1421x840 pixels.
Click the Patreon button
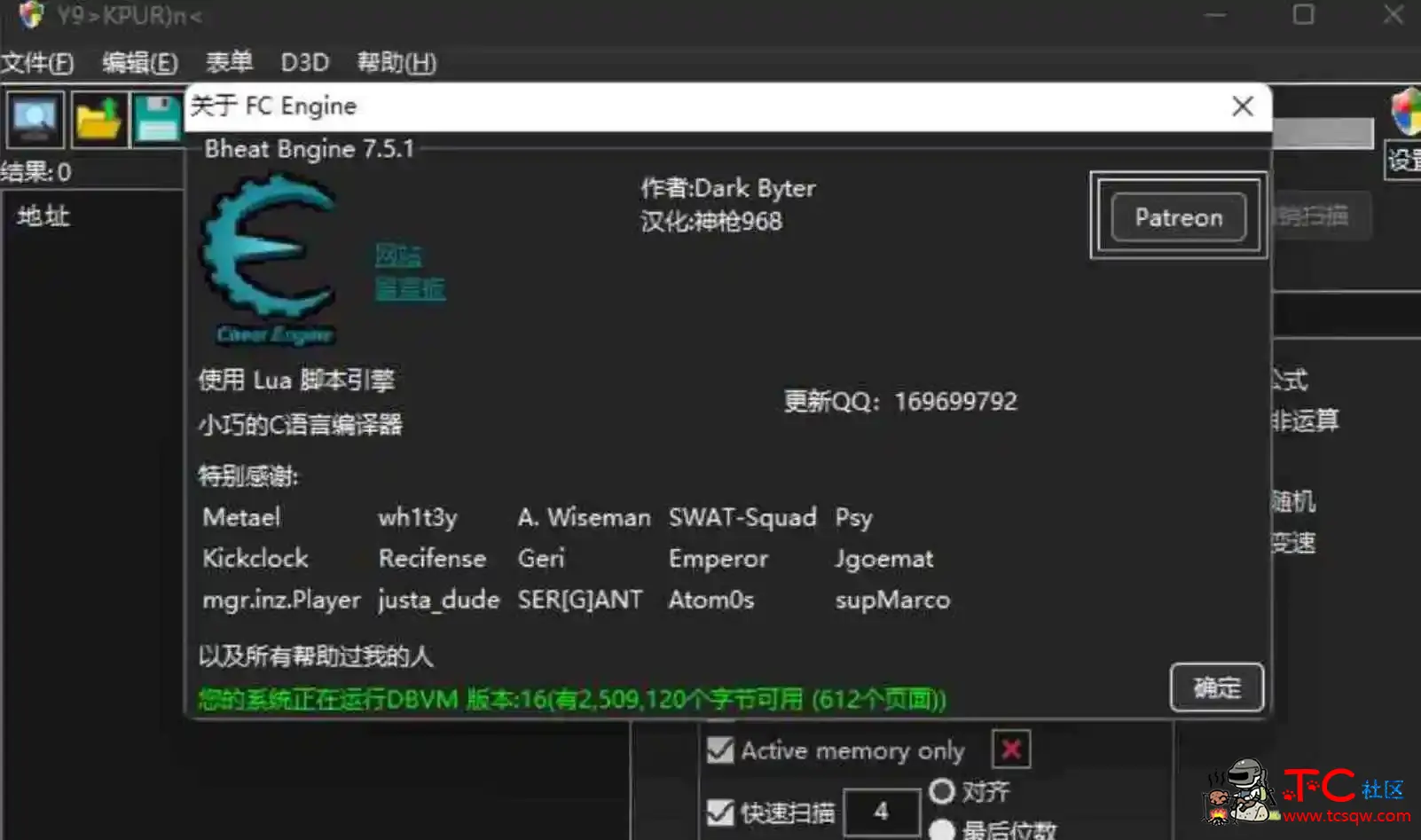1178,217
